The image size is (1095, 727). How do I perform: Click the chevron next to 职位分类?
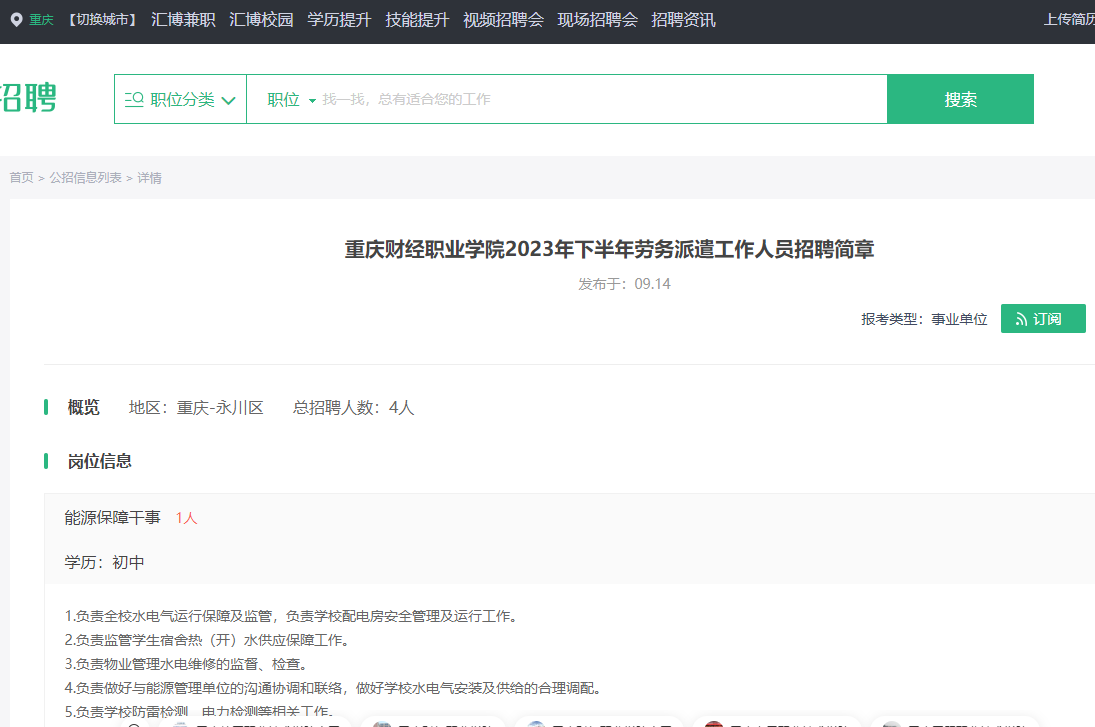pyautogui.click(x=228, y=100)
